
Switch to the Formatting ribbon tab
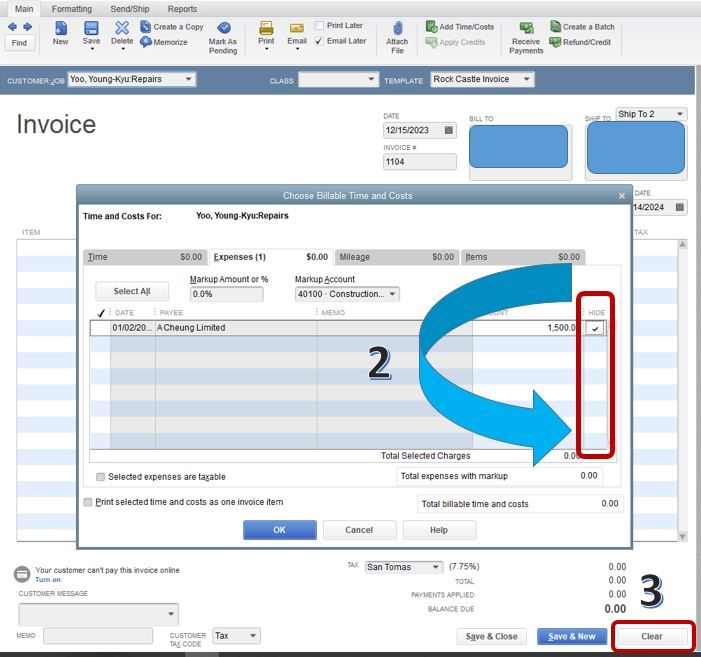[x=72, y=9]
